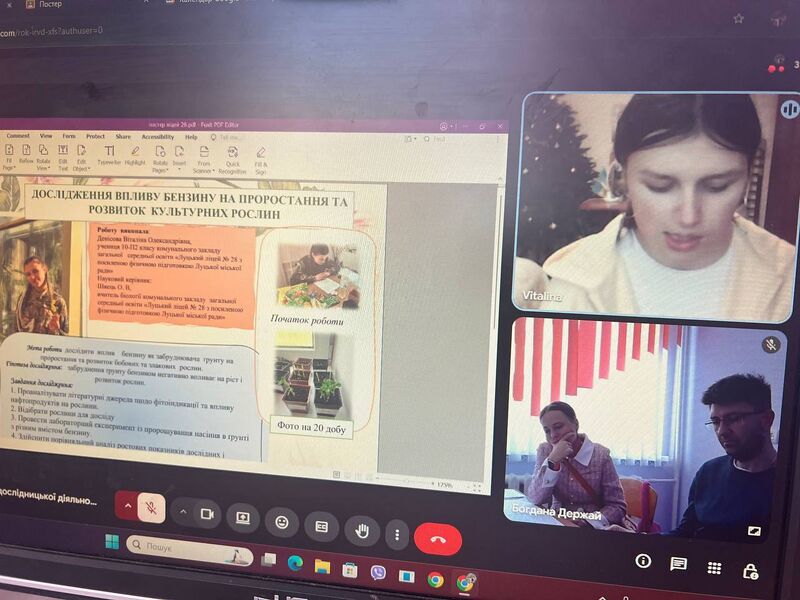Click the present screen icon

tap(242, 517)
